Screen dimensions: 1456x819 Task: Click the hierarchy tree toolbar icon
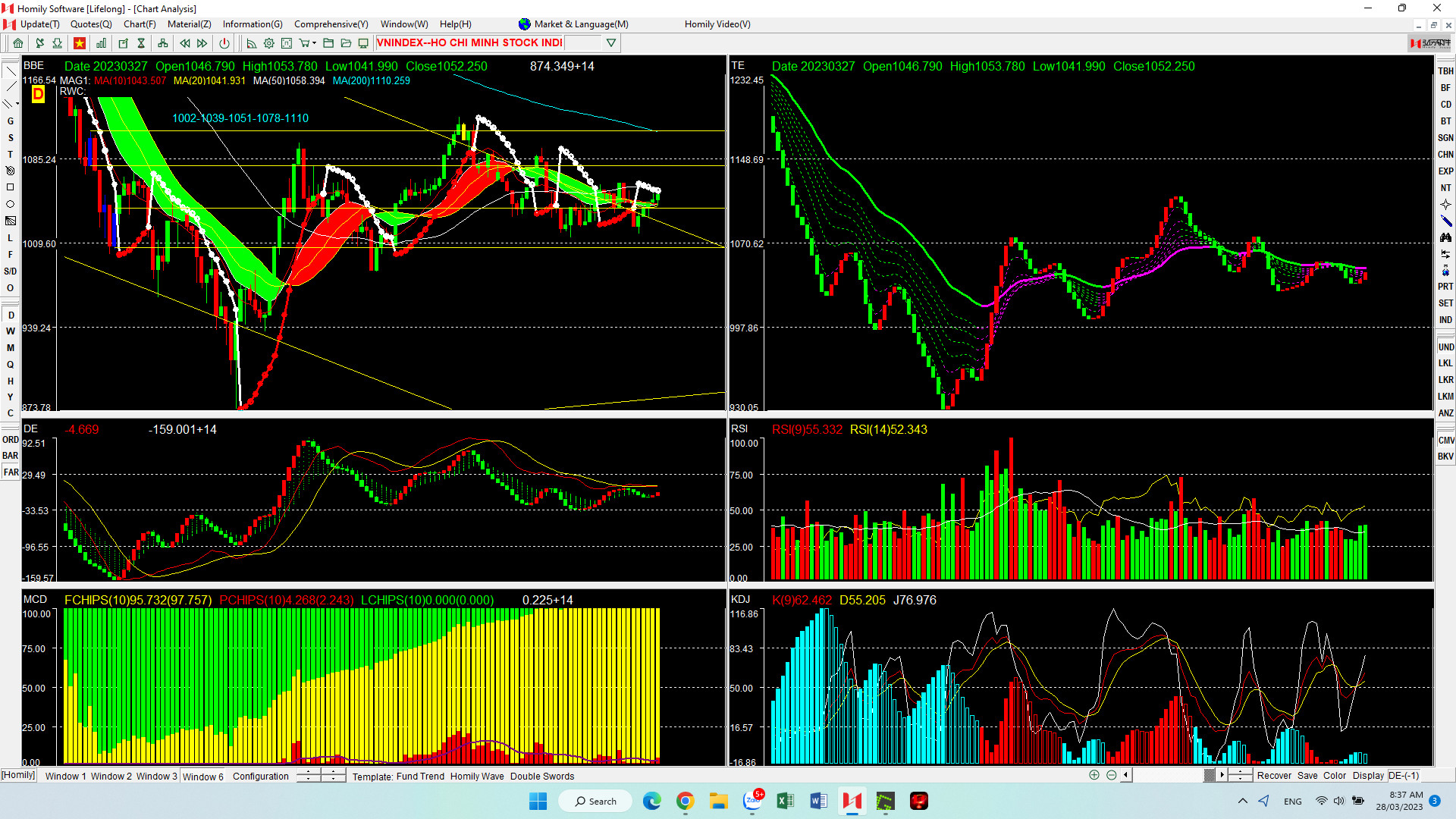point(162,43)
